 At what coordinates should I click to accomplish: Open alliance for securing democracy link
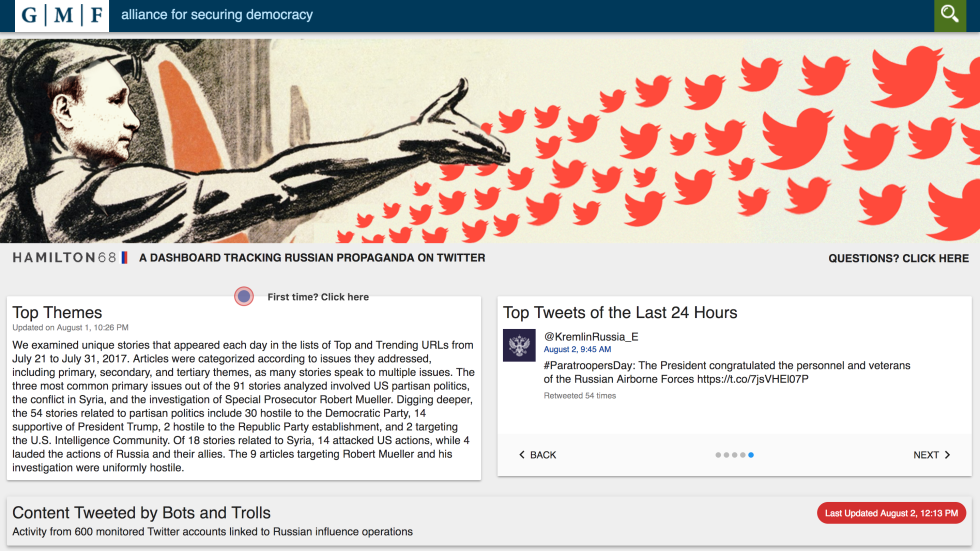tap(217, 14)
